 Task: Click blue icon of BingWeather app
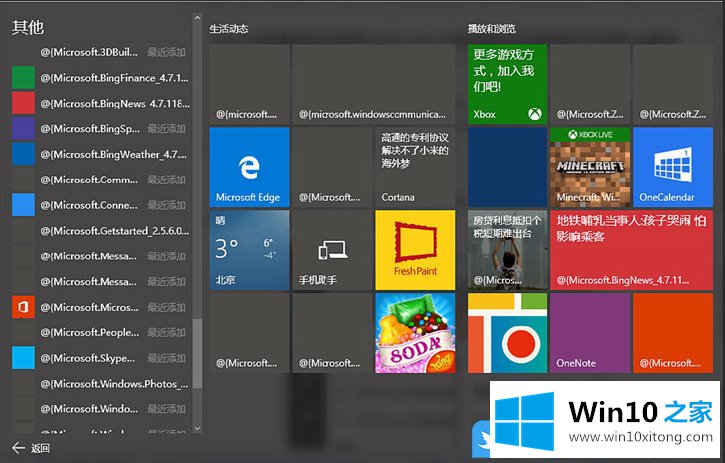click(23, 154)
